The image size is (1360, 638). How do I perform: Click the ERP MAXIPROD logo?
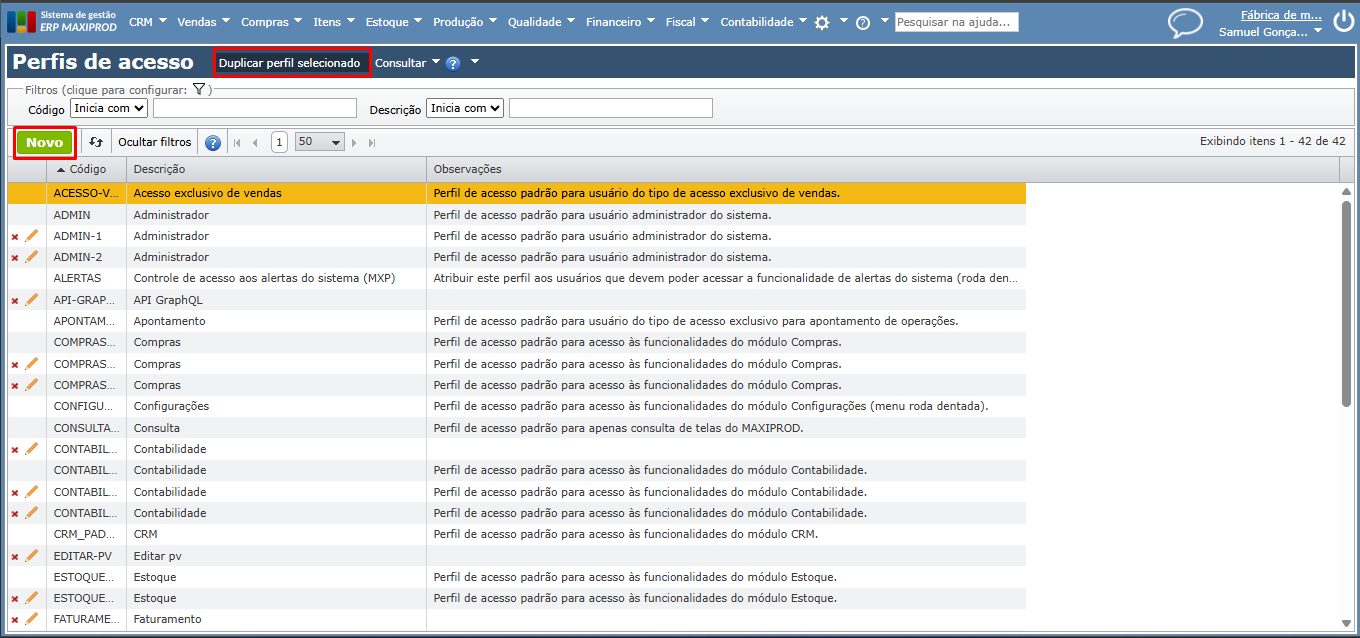[62, 22]
